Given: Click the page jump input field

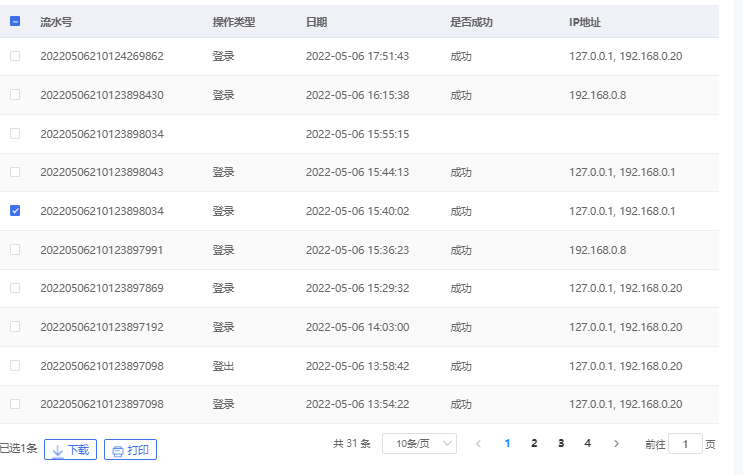Looking at the screenshot, I should (685, 444).
